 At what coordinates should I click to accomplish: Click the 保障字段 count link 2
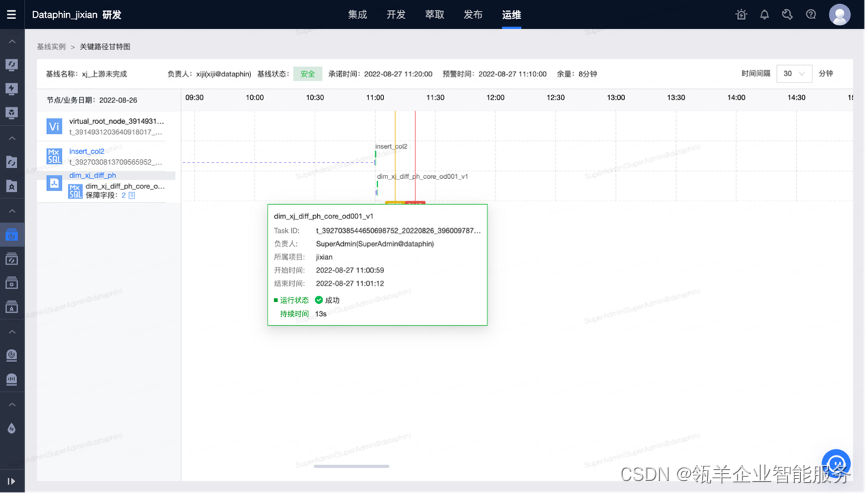point(124,195)
